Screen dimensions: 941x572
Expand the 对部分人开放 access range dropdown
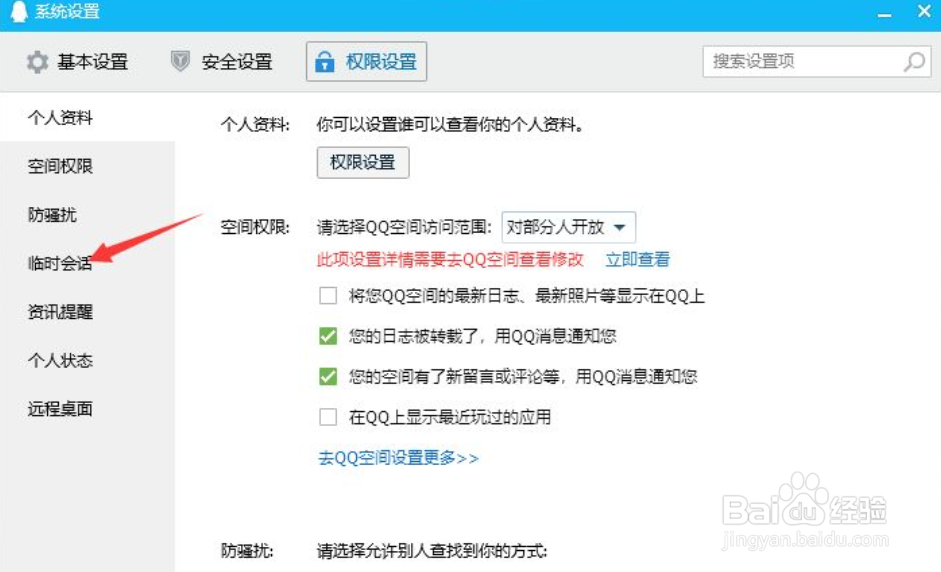point(568,227)
